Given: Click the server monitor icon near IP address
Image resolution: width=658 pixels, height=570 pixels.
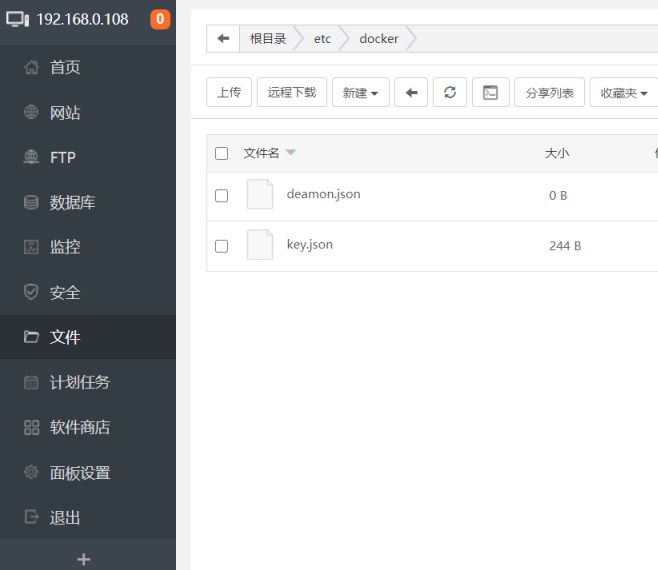Looking at the screenshot, I should [x=18, y=19].
